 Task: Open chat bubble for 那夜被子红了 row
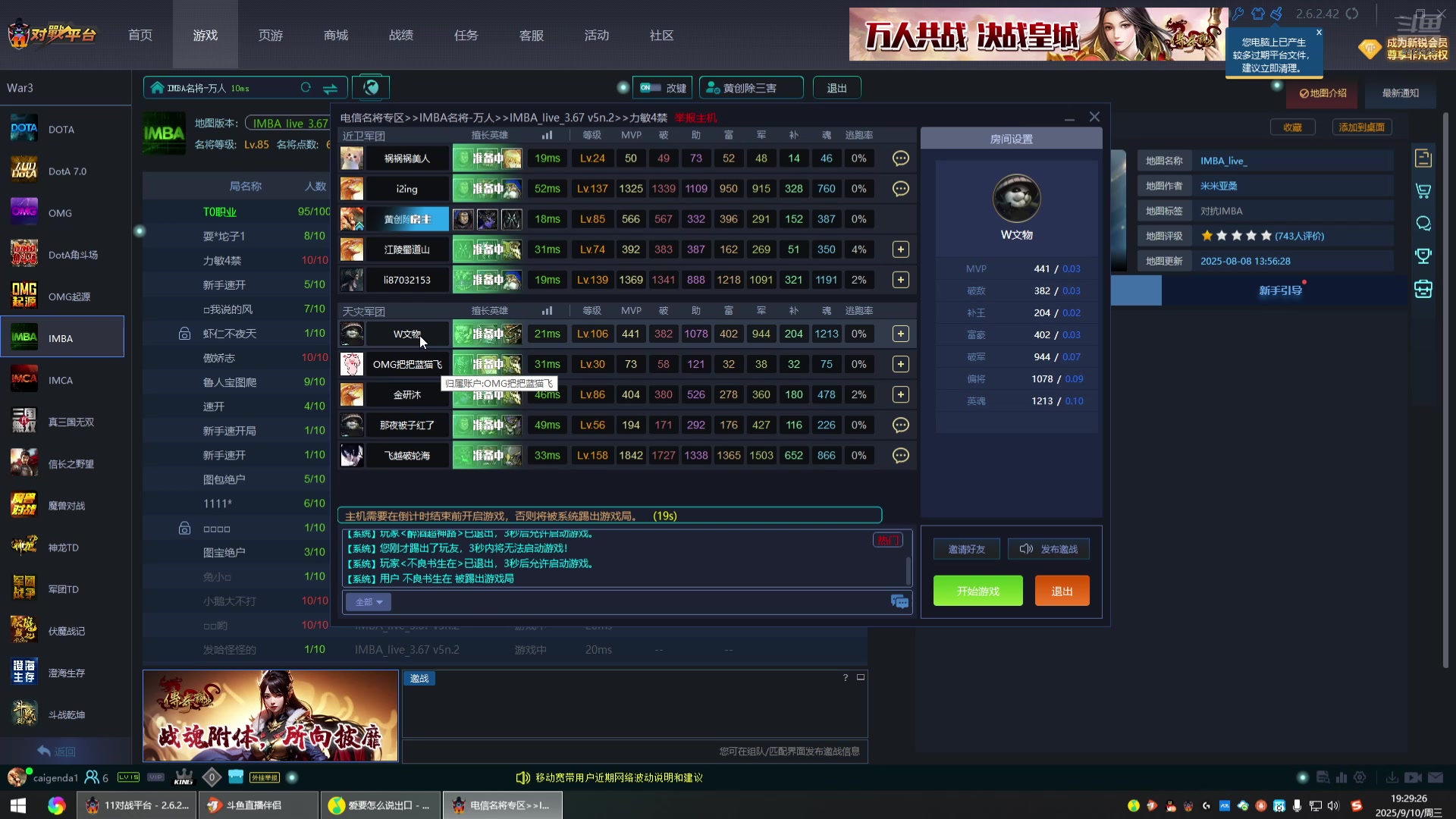click(x=900, y=425)
